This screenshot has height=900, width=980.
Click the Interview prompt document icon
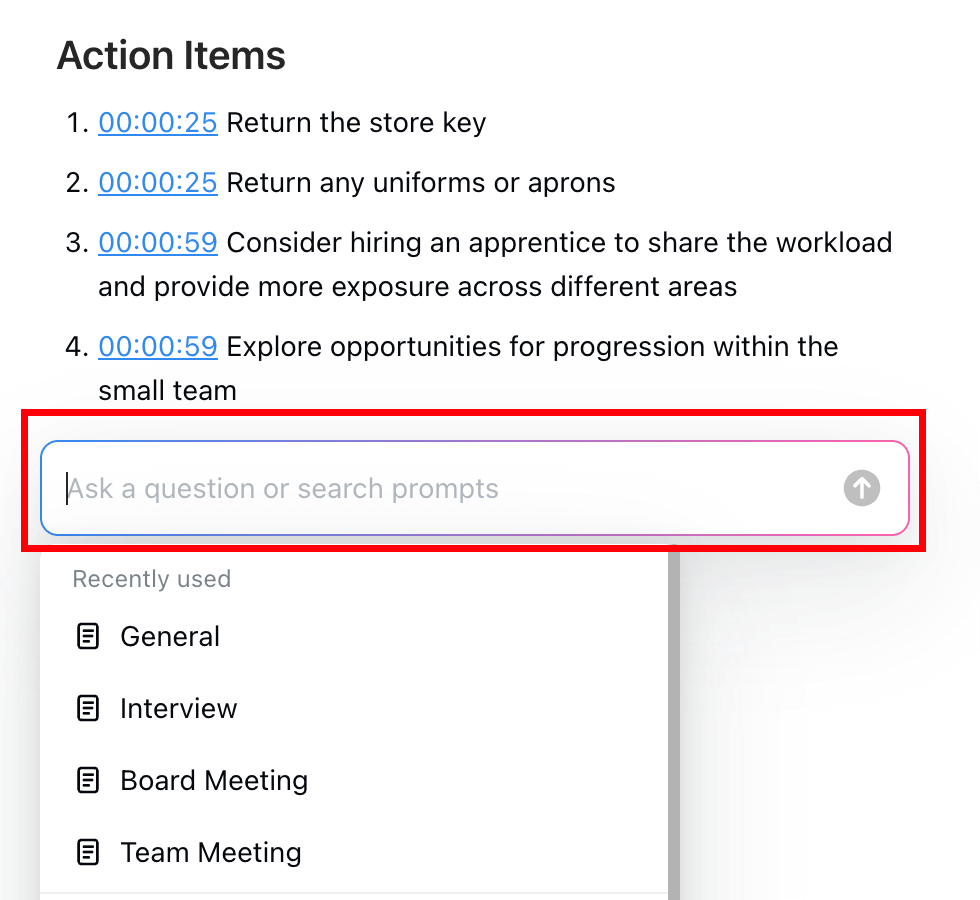tap(88, 709)
